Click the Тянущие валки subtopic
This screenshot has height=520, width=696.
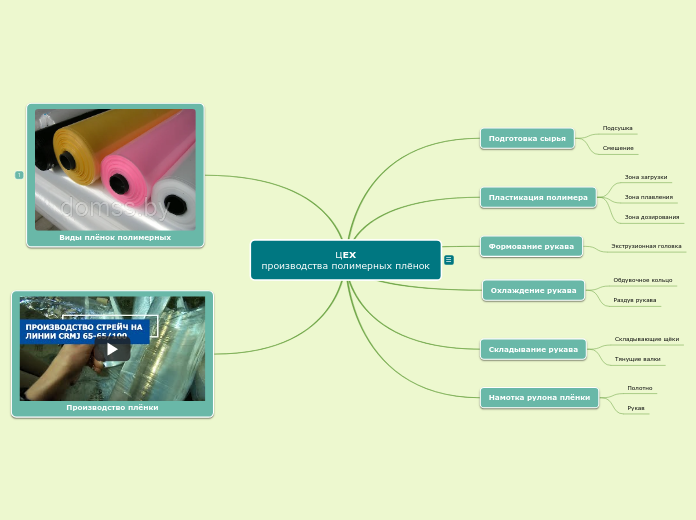coord(637,359)
